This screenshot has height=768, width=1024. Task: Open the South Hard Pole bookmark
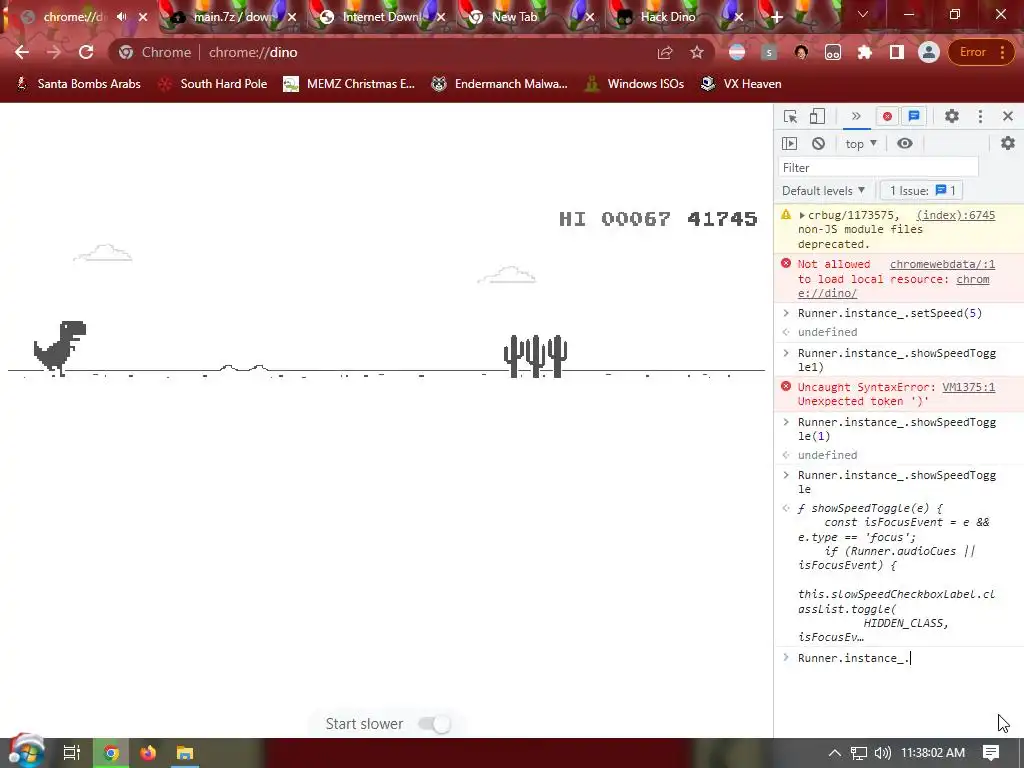tap(213, 84)
